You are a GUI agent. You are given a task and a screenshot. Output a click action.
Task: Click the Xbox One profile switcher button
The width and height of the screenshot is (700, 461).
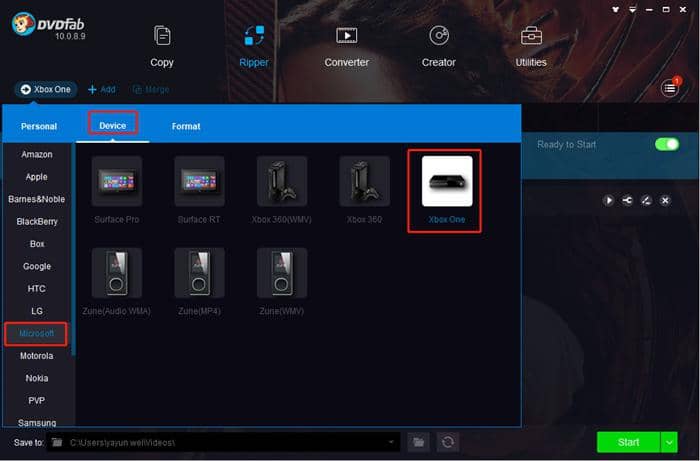[46, 89]
